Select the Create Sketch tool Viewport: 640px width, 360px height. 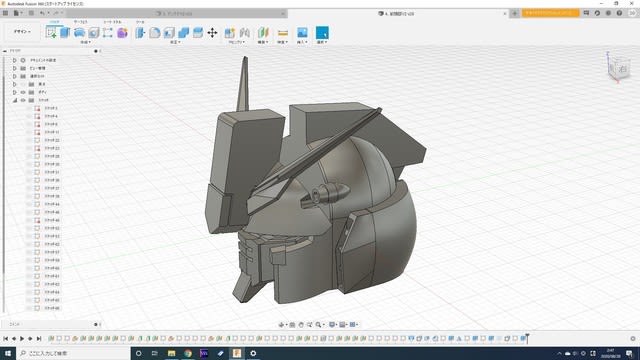click(51, 33)
